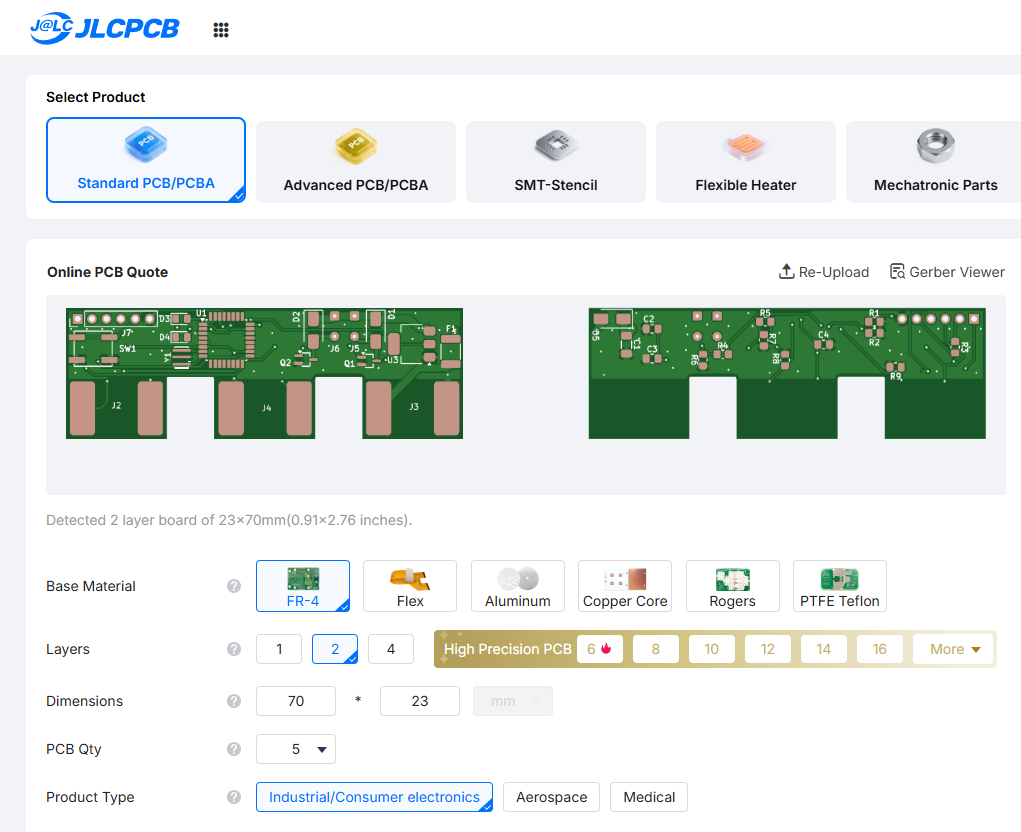
Task: Click help icon beside Dimensions
Action: pyautogui.click(x=234, y=701)
